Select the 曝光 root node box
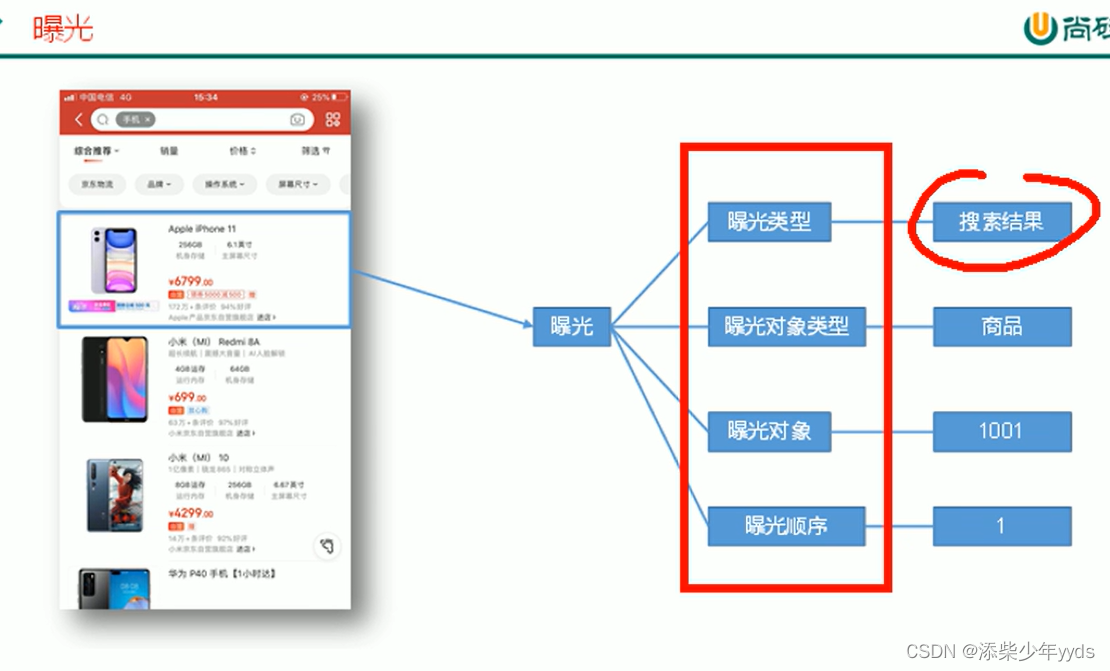The height and width of the screenshot is (671, 1110). (572, 326)
